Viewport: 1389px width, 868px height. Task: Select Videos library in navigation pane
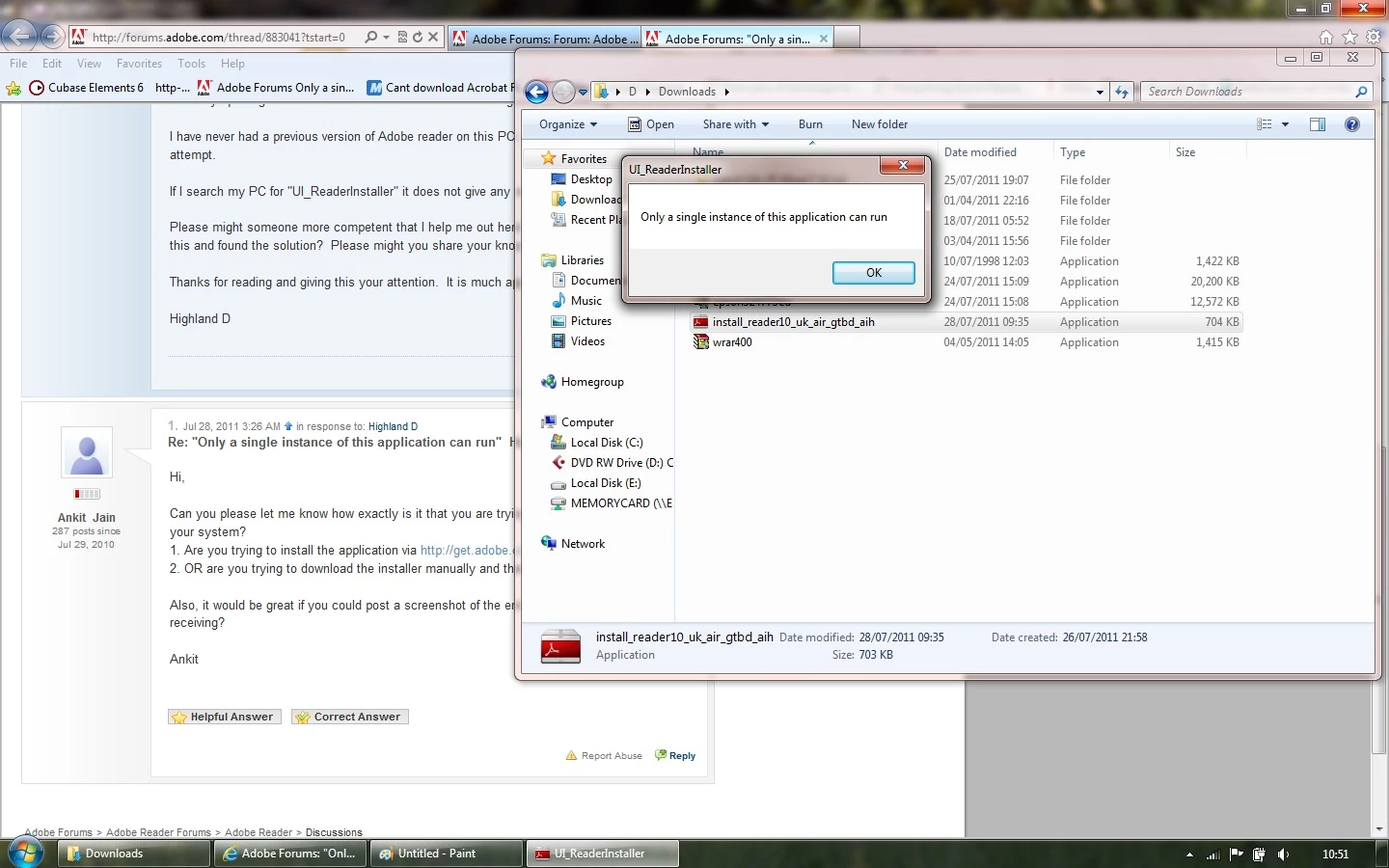tap(579, 341)
